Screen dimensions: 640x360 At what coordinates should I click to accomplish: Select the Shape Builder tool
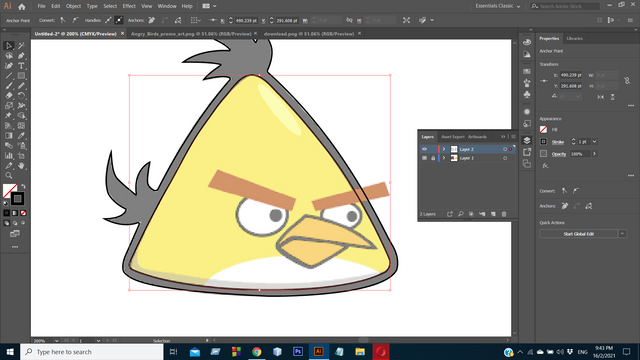[21, 116]
